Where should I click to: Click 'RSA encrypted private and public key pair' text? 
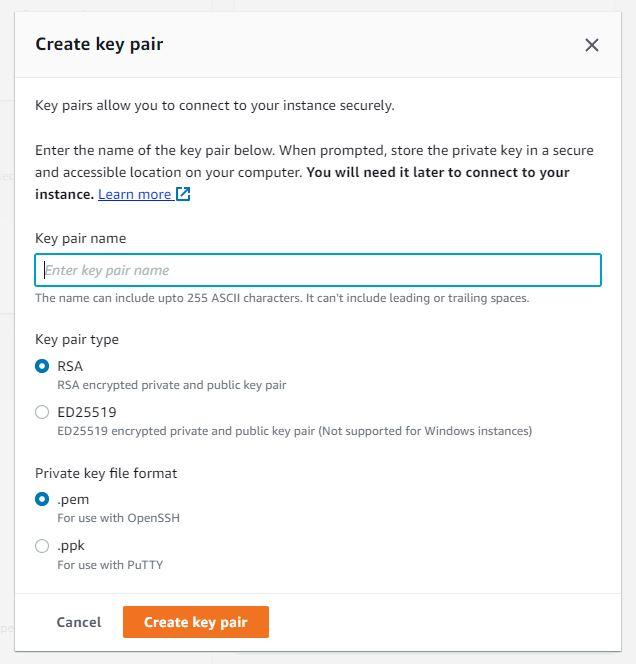click(171, 385)
